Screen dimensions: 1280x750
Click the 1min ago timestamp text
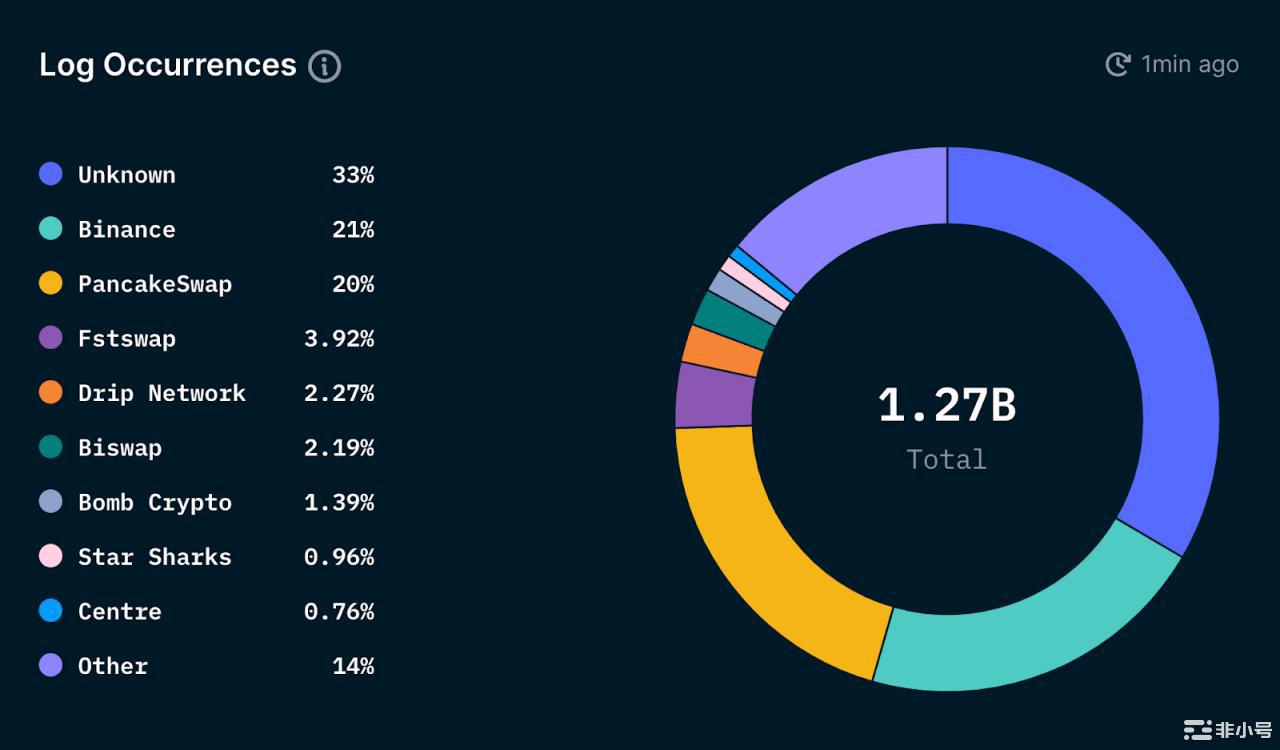click(1189, 65)
